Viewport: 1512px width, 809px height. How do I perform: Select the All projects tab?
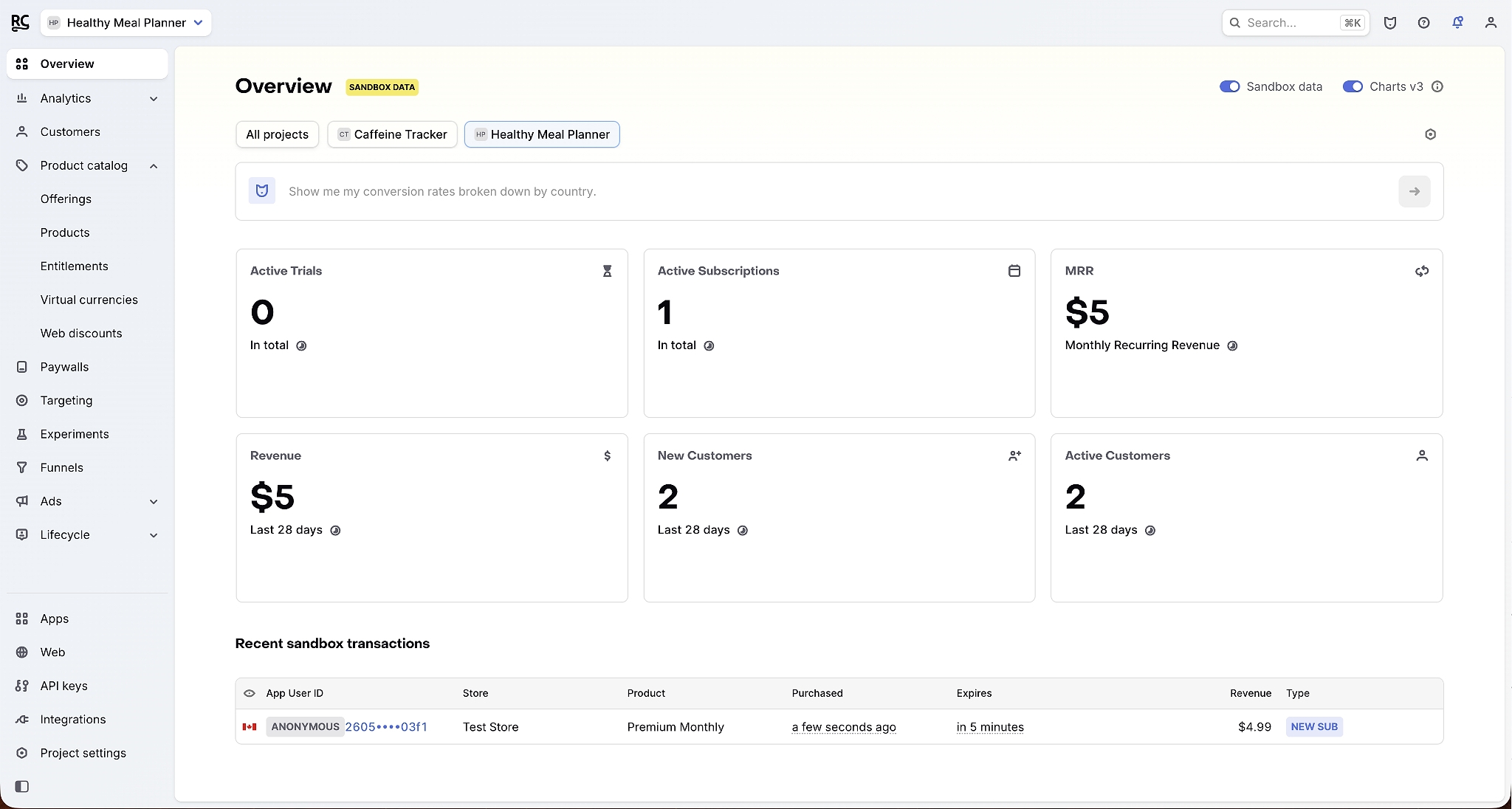tap(277, 134)
